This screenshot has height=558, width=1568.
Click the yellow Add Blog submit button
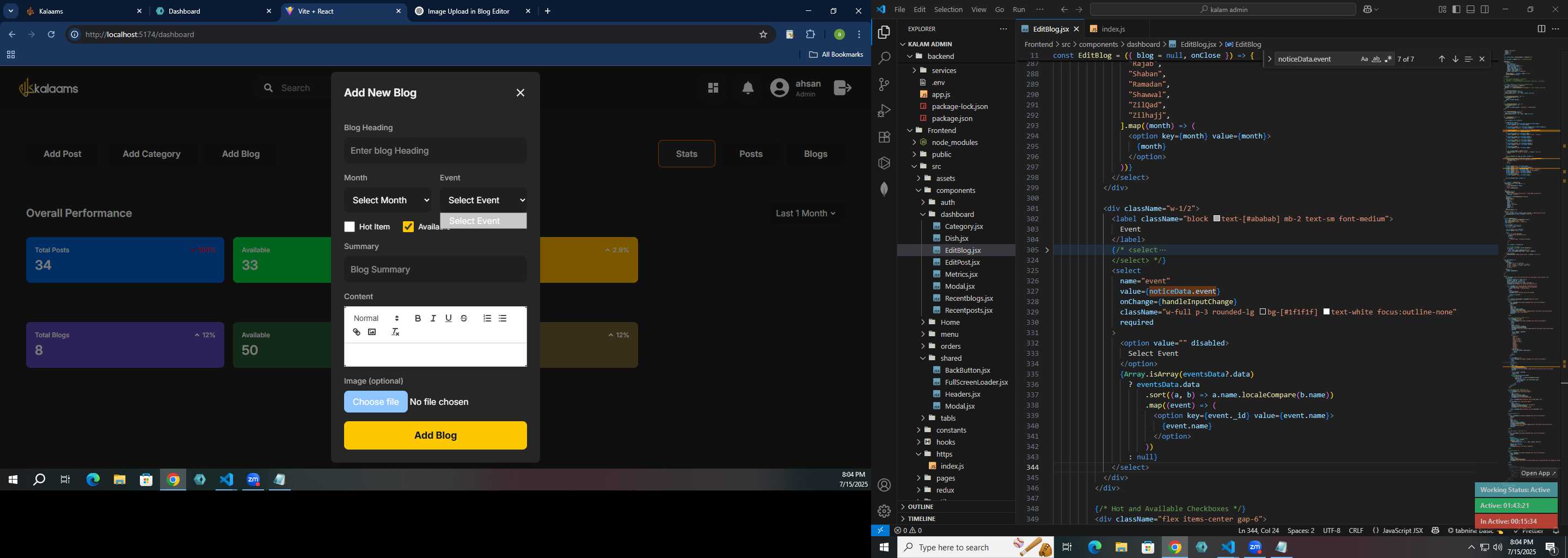point(435,435)
